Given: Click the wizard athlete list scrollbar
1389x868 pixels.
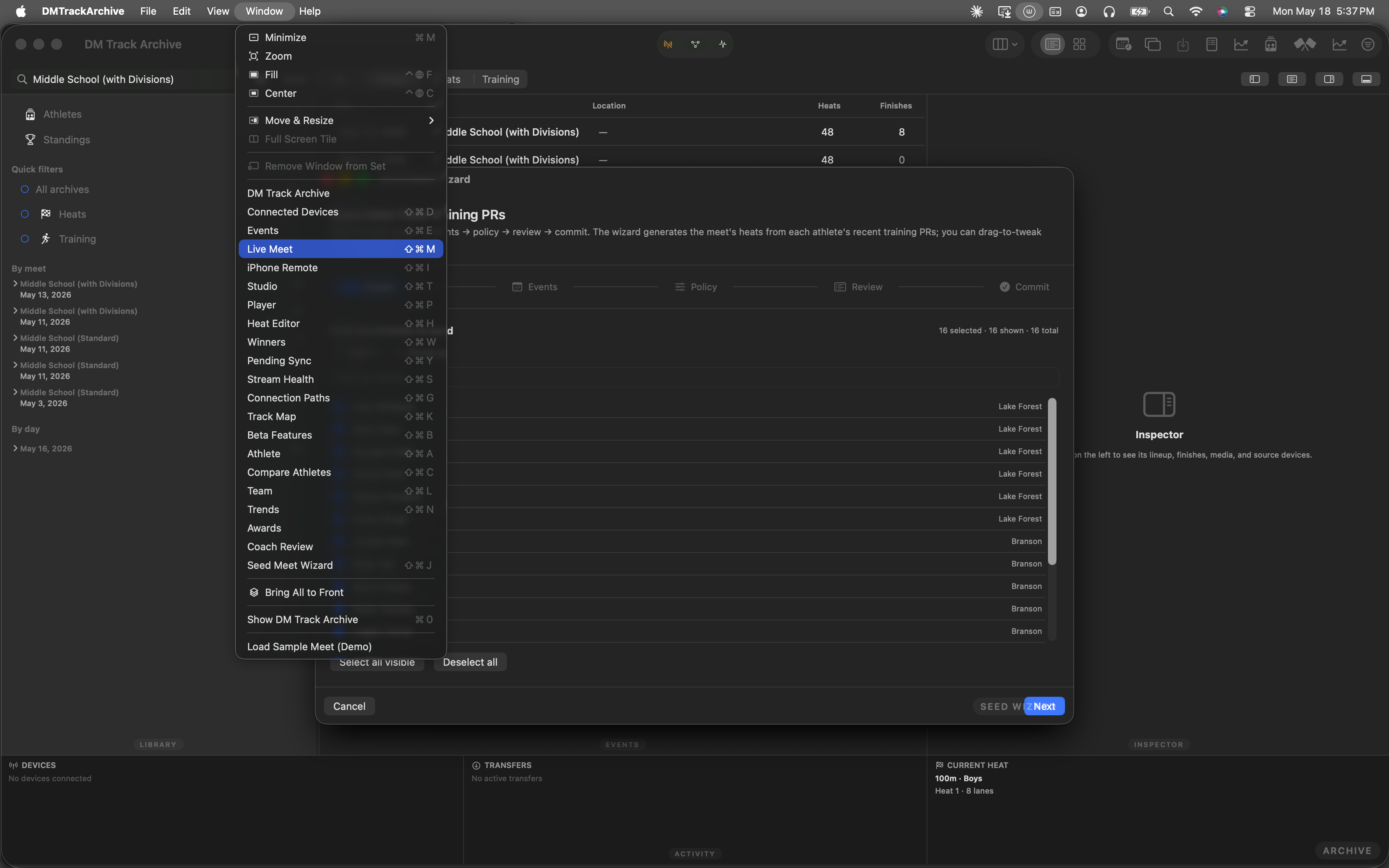Looking at the screenshot, I should [1052, 481].
